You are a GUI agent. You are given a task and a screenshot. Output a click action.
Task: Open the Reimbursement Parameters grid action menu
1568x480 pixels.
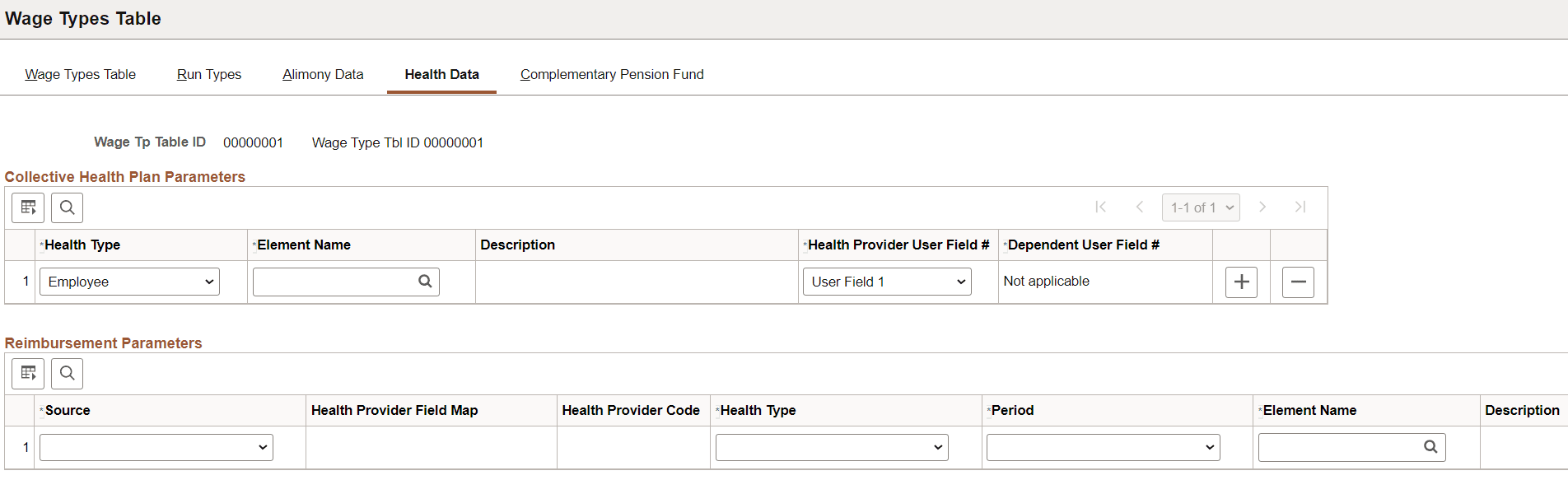point(27,373)
